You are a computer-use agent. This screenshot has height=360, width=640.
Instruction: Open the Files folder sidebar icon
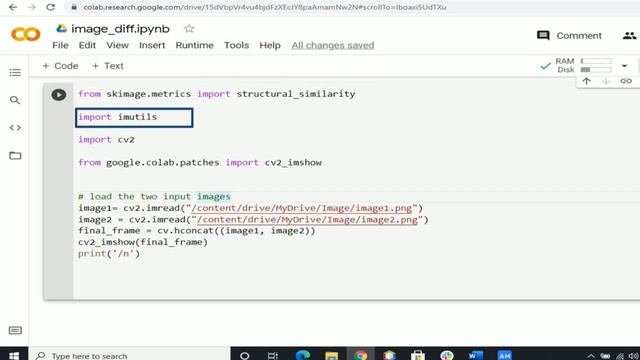(15, 156)
